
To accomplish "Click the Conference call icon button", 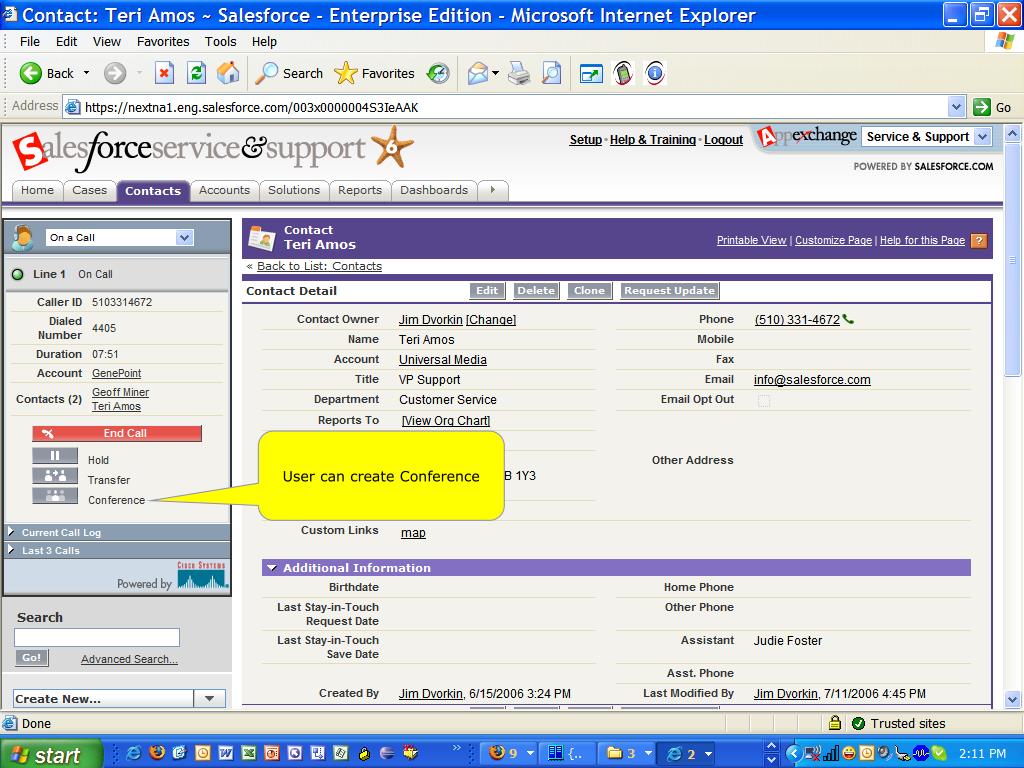I will (x=55, y=496).
